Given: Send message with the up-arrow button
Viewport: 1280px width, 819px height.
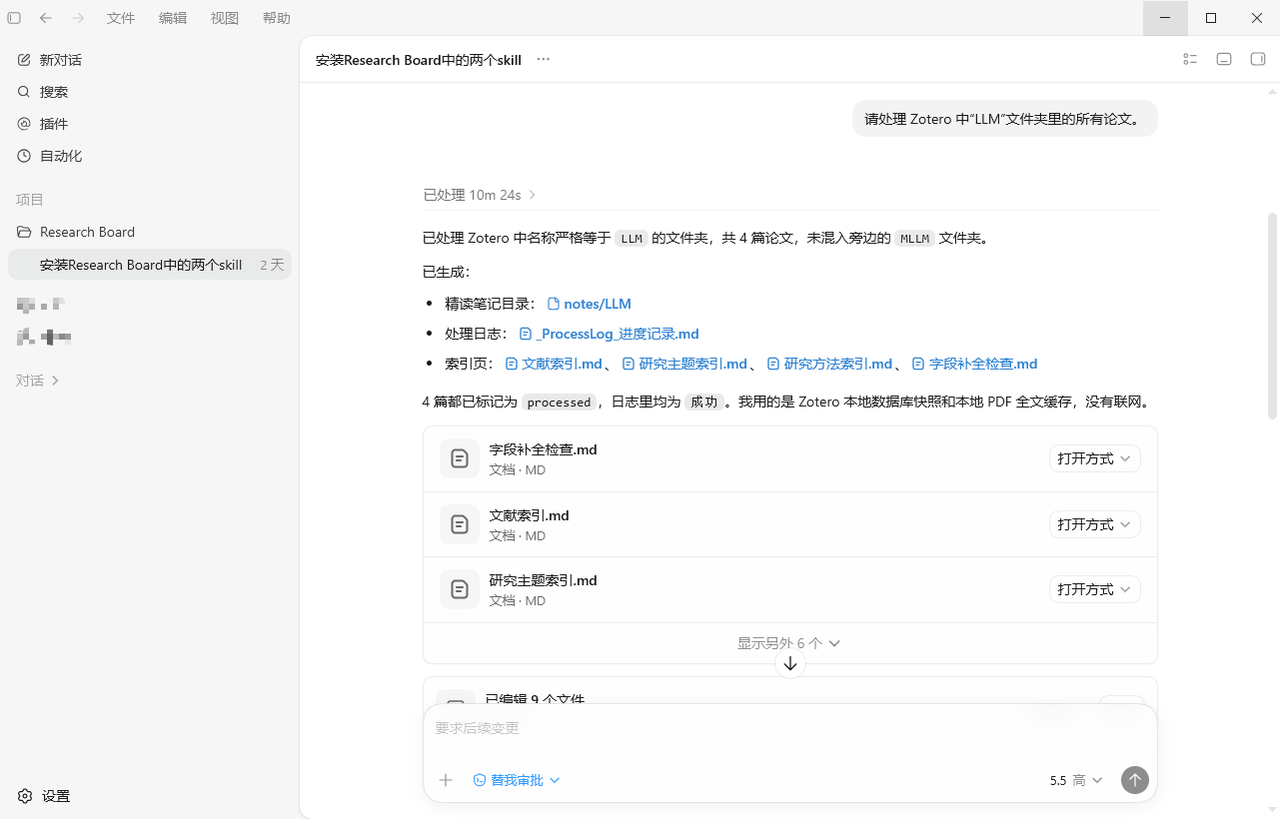Looking at the screenshot, I should (1135, 780).
